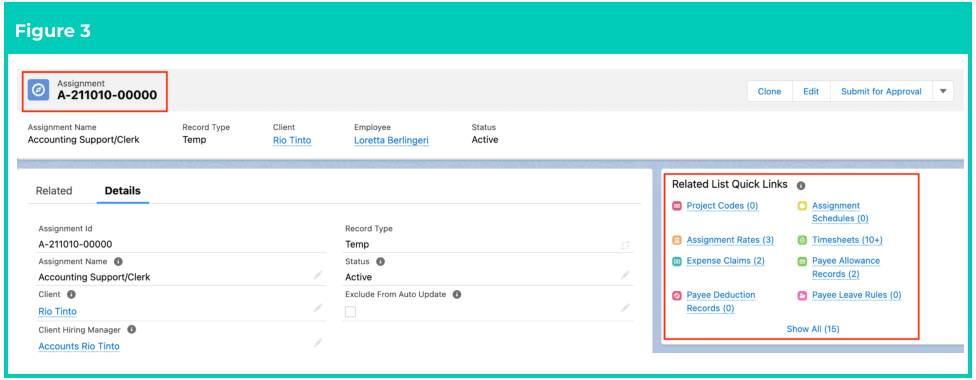The height and width of the screenshot is (380, 976).
Task: Open Expense Claims (2) quick link
Action: (x=726, y=261)
